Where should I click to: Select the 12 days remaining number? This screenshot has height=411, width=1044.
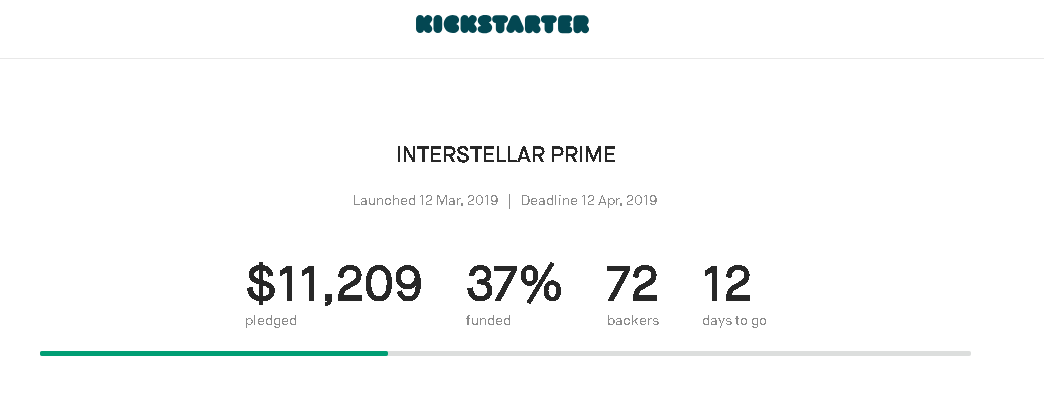coord(726,285)
